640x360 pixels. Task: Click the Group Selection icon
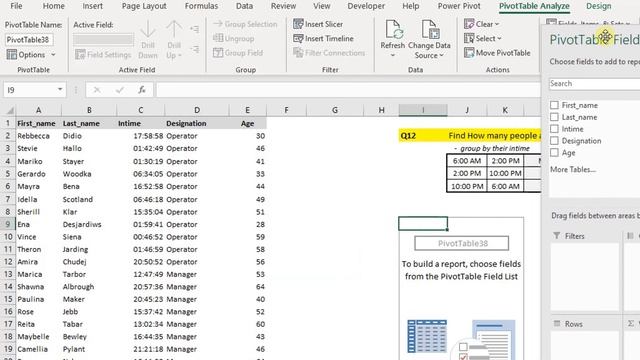[x=218, y=24]
